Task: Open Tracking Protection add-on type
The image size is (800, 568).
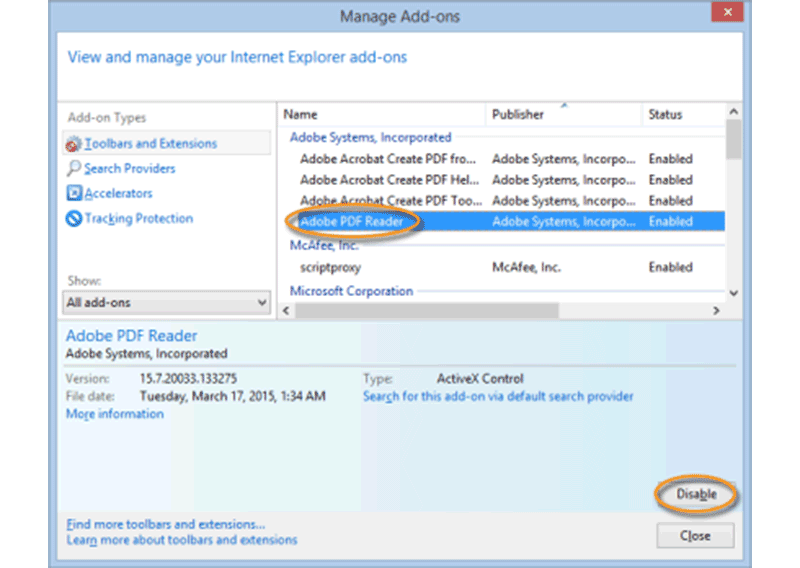Action: [139, 218]
